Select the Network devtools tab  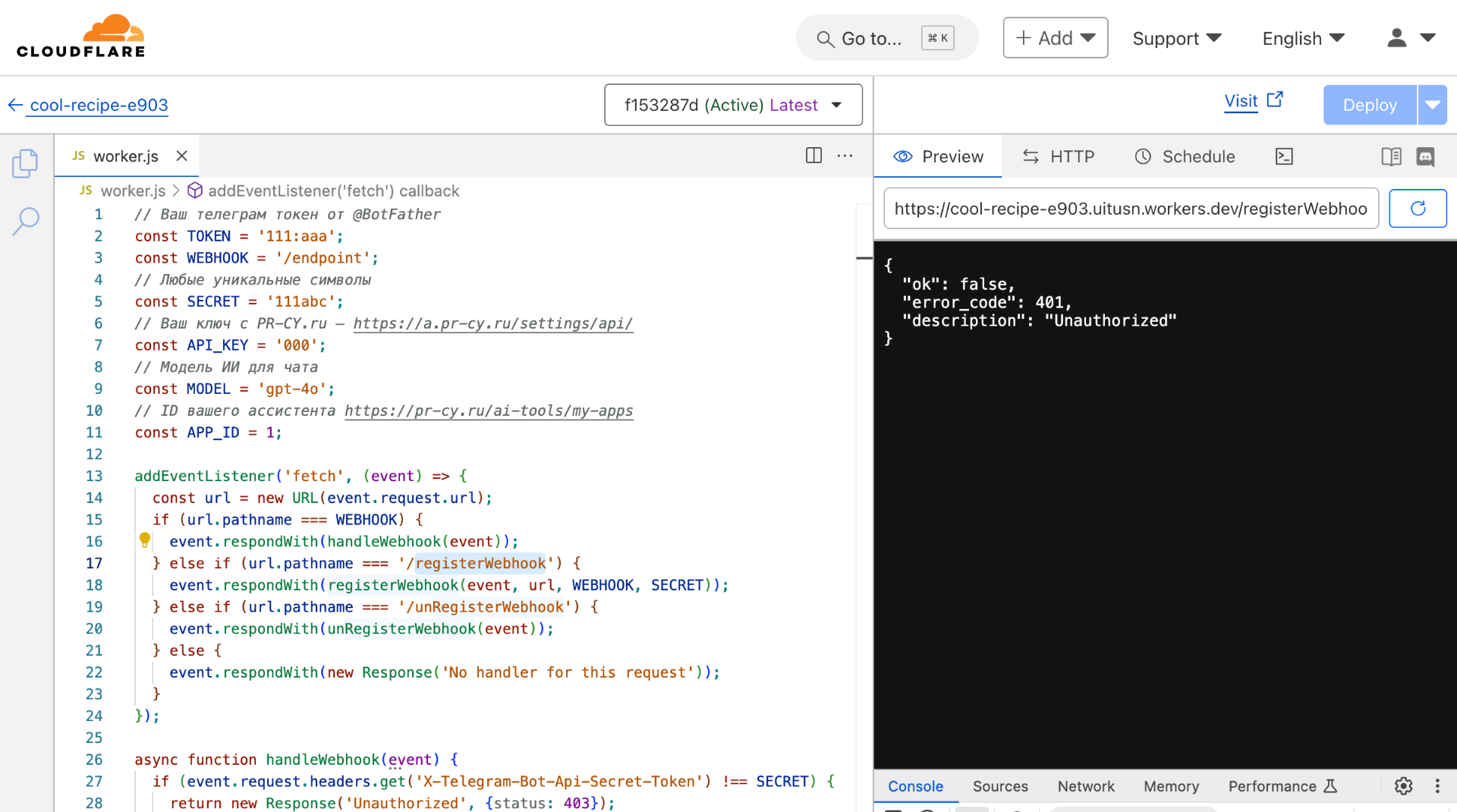pyautogui.click(x=1086, y=786)
